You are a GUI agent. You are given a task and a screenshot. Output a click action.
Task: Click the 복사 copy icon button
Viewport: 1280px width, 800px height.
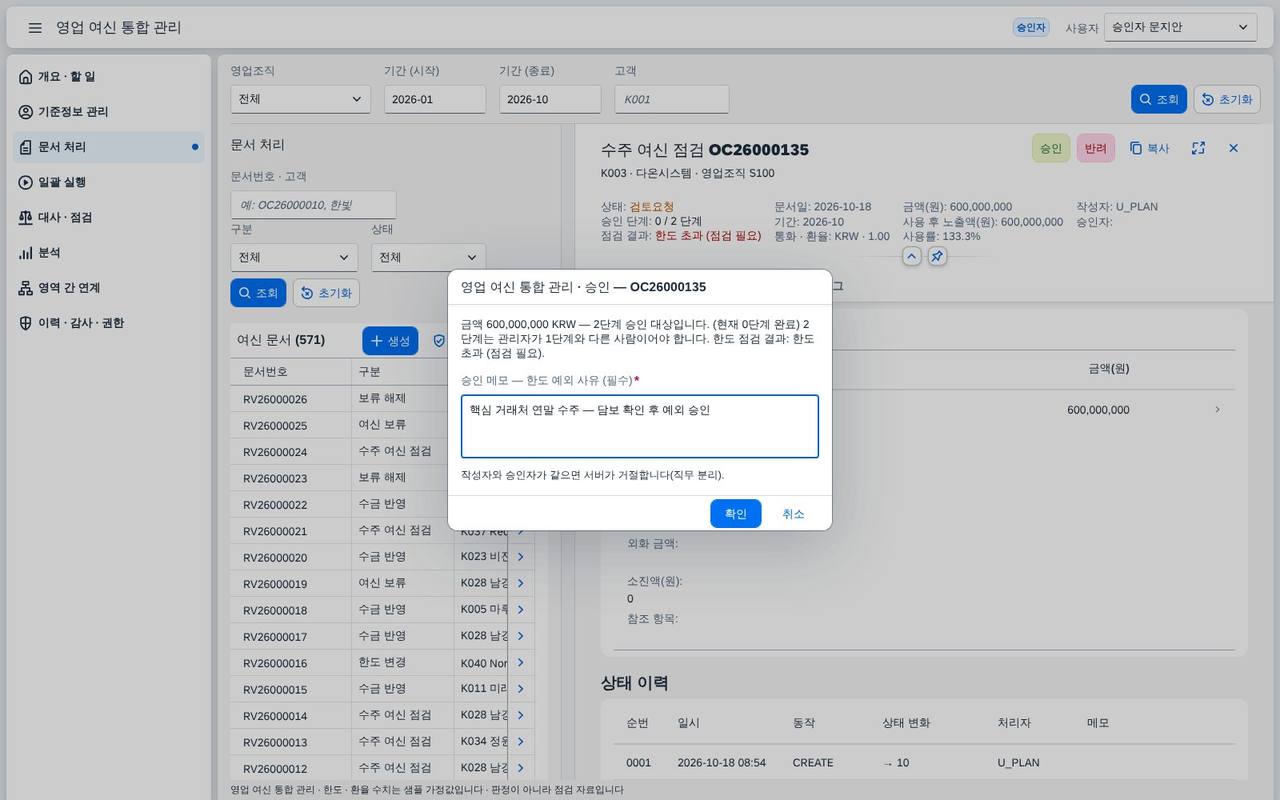tap(1149, 148)
